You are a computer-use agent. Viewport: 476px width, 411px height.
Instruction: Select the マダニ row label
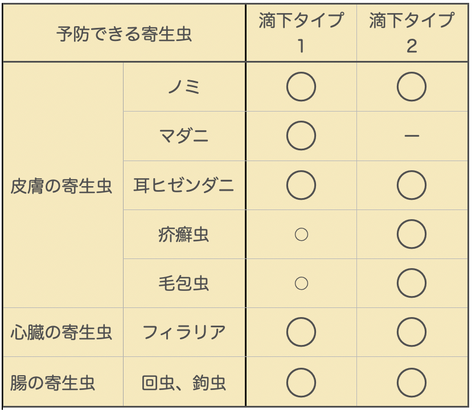[x=184, y=136]
